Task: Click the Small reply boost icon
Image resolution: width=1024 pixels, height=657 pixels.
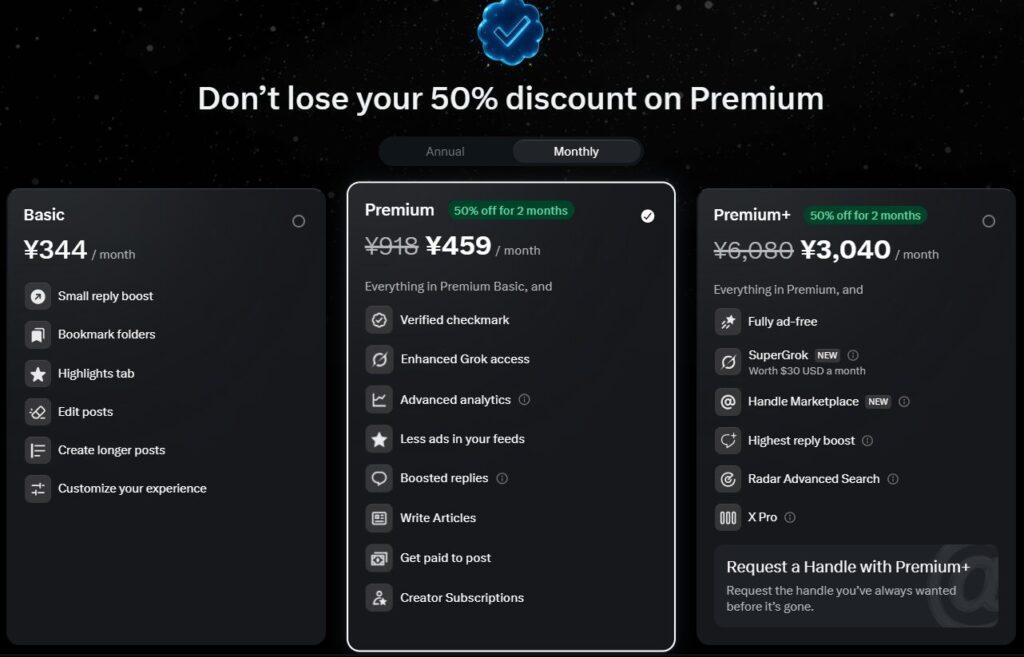Action: tap(38, 296)
